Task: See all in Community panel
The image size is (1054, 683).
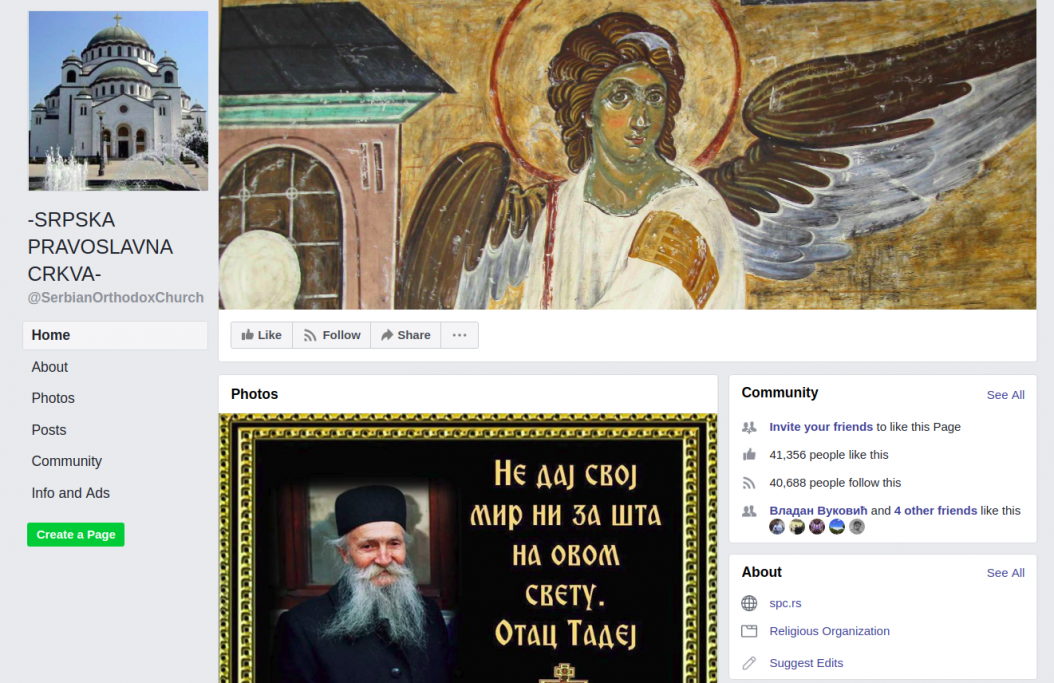Action: (1006, 395)
